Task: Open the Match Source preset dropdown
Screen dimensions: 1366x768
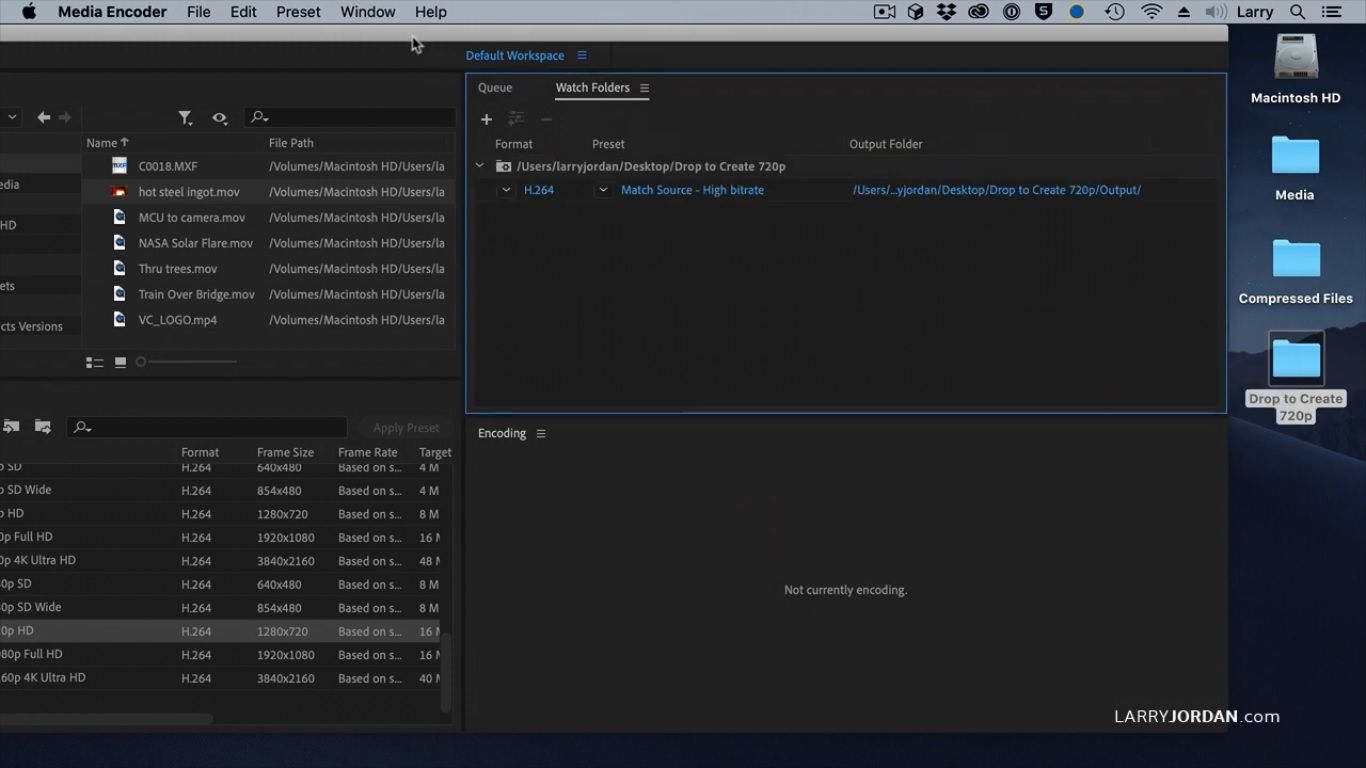Action: (x=603, y=190)
